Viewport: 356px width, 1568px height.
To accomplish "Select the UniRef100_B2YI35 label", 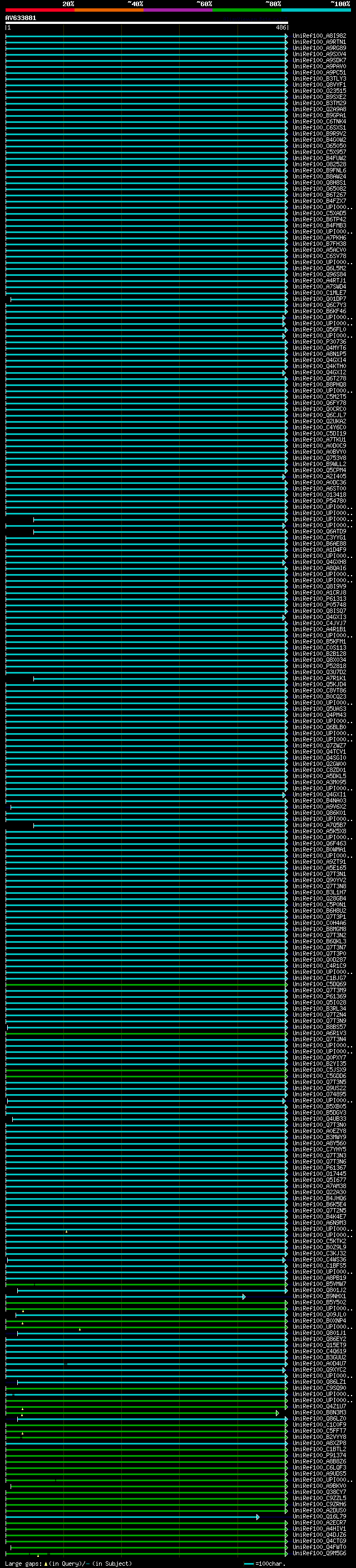I will tap(319, 1064).
